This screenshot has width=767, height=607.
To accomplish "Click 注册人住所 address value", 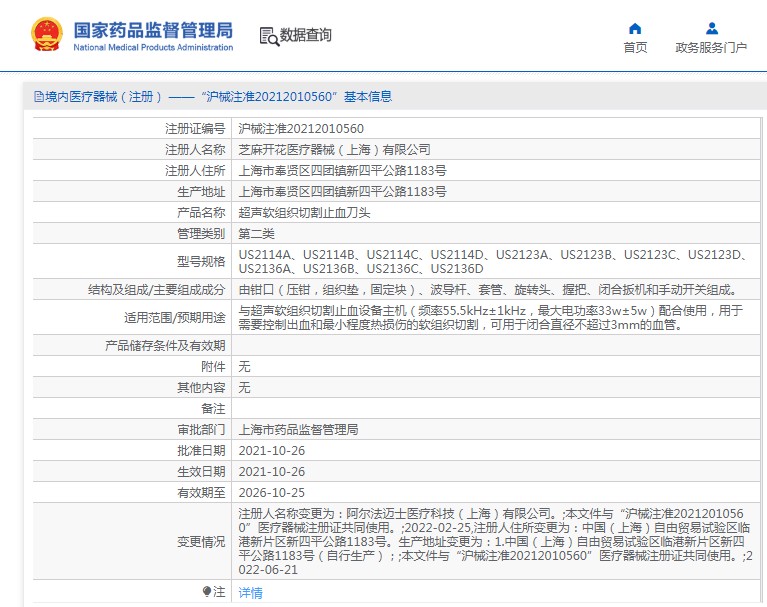I will click(342, 171).
